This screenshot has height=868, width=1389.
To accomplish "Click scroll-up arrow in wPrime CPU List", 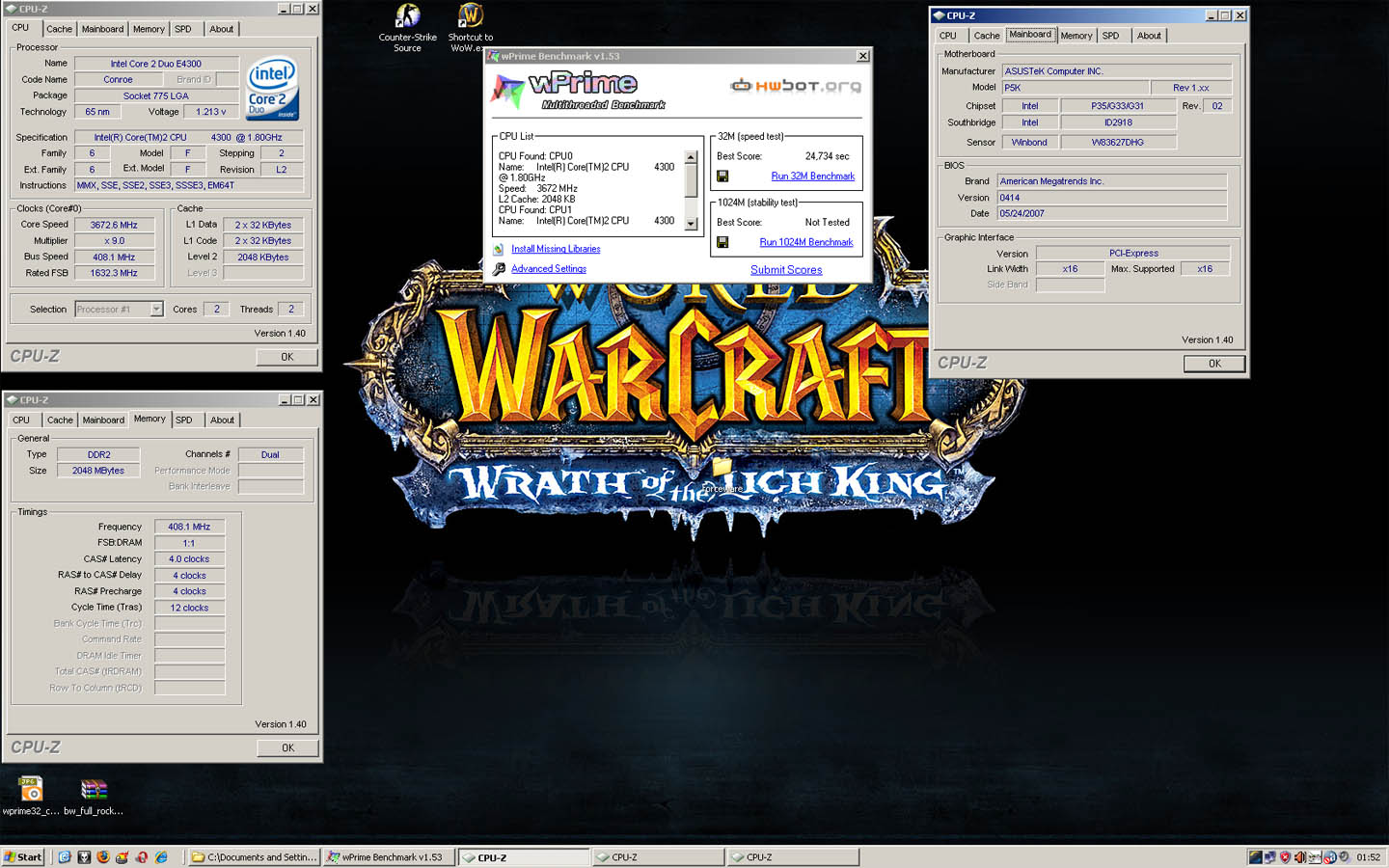I will click(x=691, y=157).
